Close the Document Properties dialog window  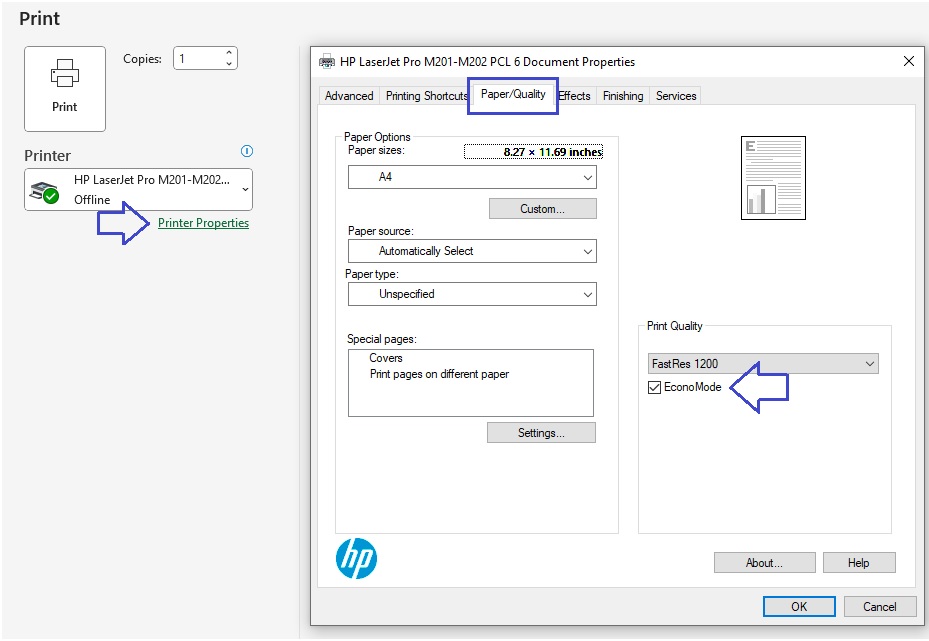(909, 61)
